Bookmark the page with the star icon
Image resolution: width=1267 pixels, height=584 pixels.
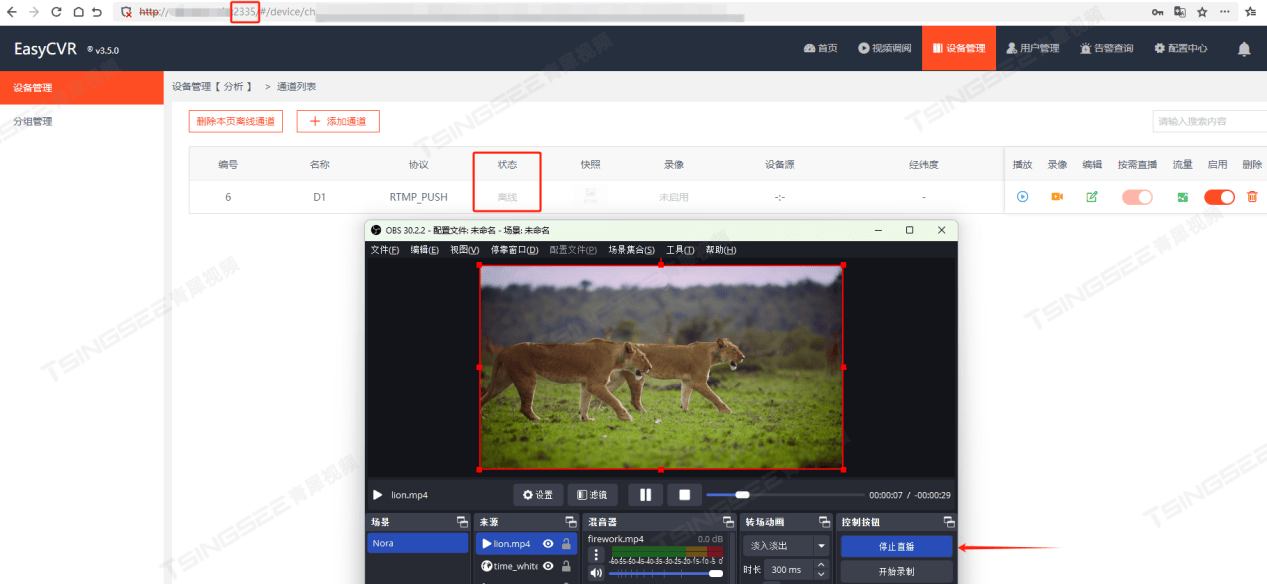pos(1202,12)
